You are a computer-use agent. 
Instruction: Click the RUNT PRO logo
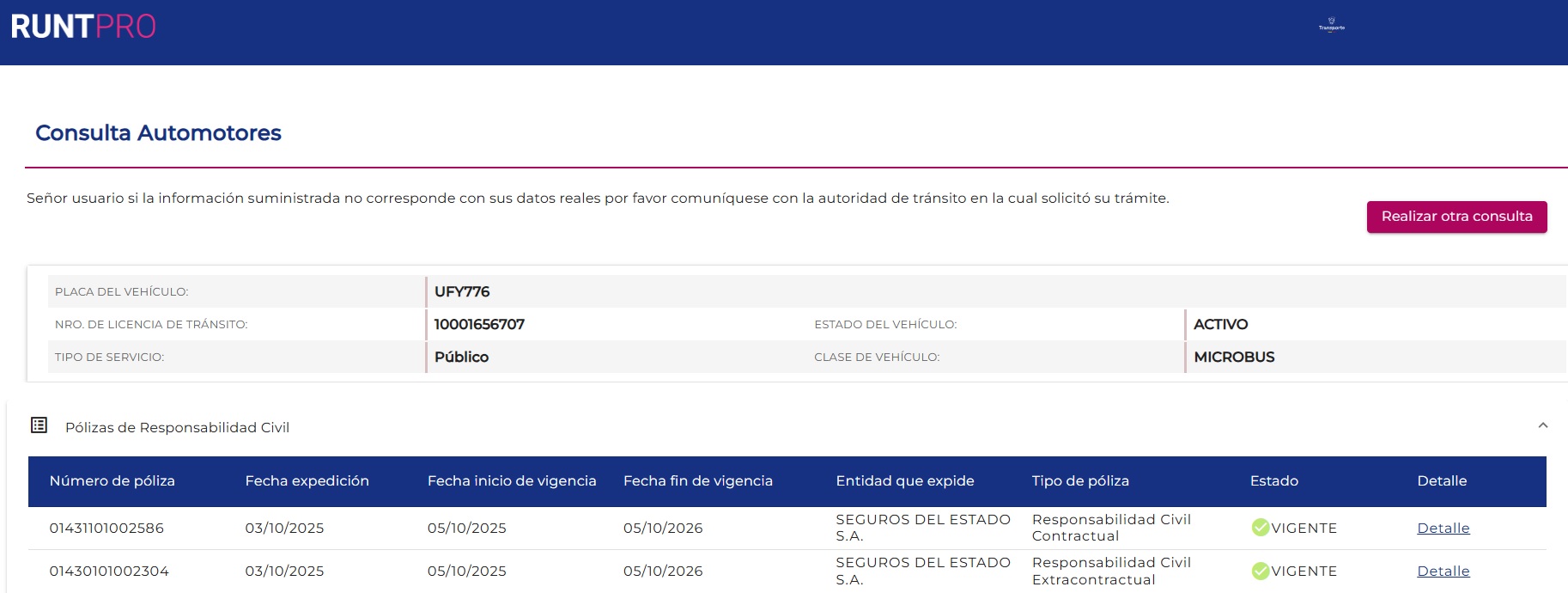pyautogui.click(x=83, y=27)
